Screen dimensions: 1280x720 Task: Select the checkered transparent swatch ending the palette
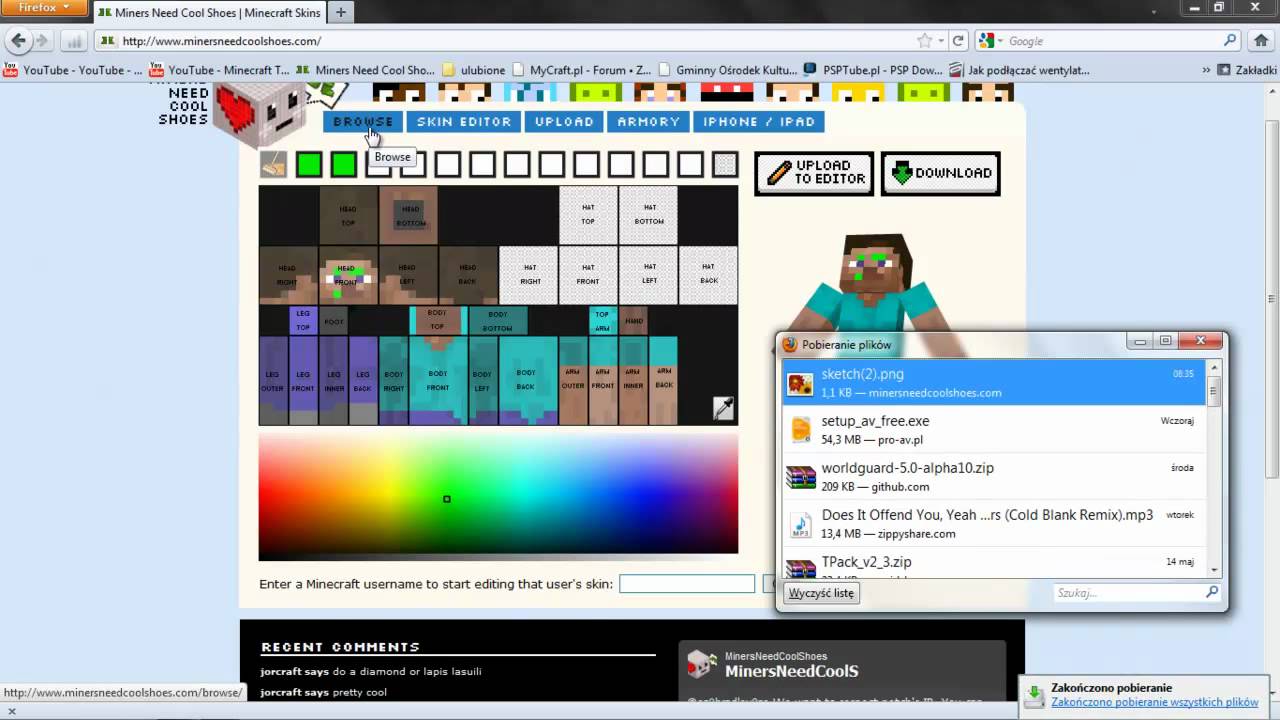(725, 164)
